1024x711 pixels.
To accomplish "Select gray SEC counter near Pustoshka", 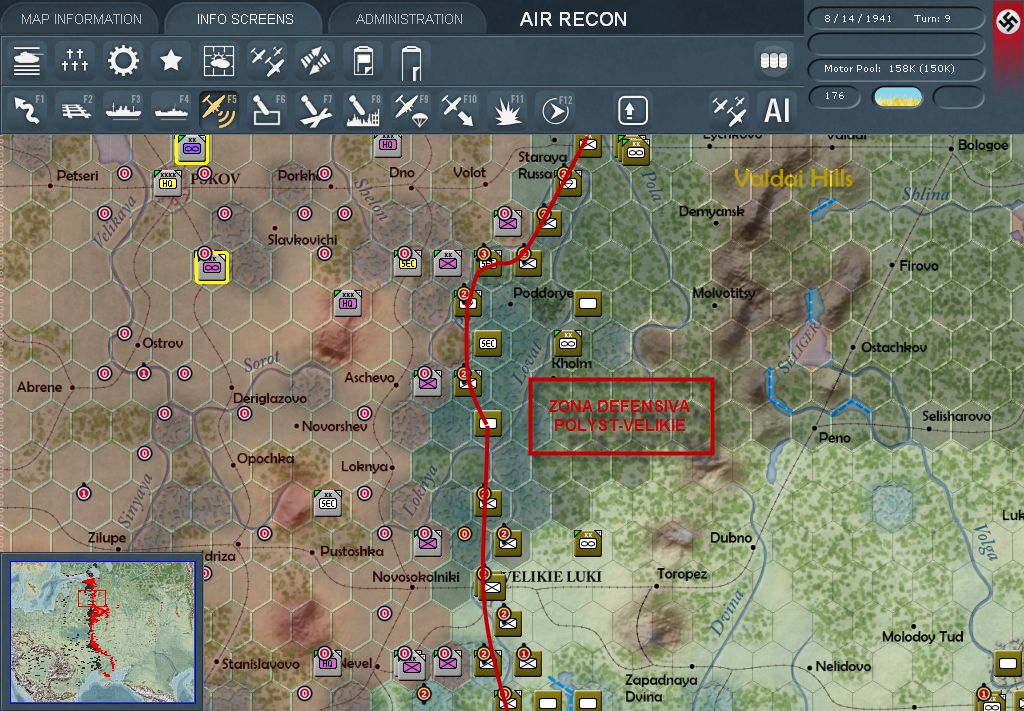I will point(328,503).
